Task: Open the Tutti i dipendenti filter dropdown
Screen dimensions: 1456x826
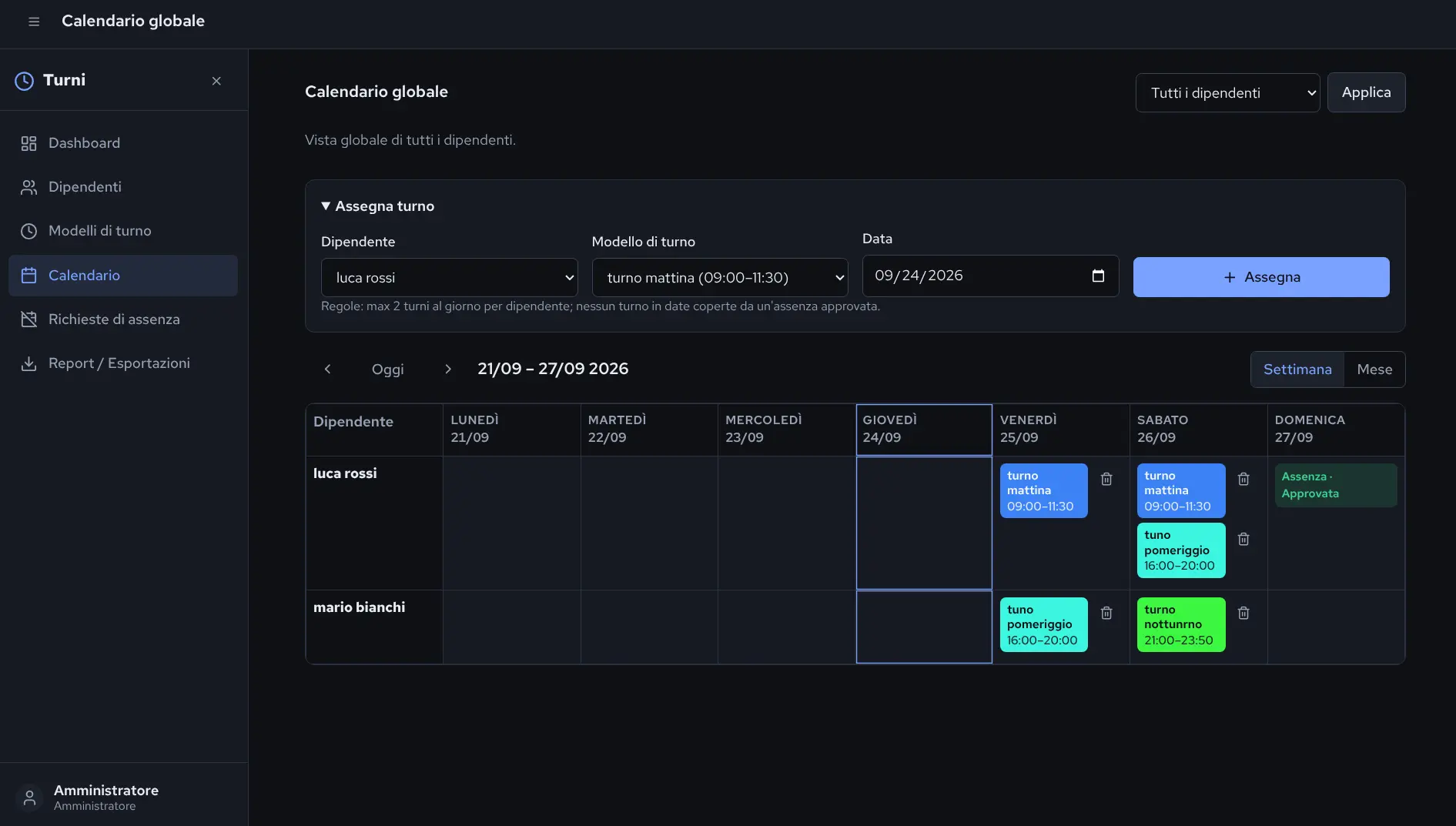Action: [1227, 92]
